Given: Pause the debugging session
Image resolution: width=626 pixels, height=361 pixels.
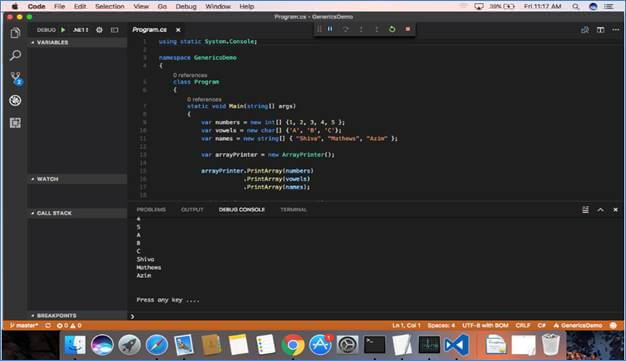Looking at the screenshot, I should [x=330, y=29].
